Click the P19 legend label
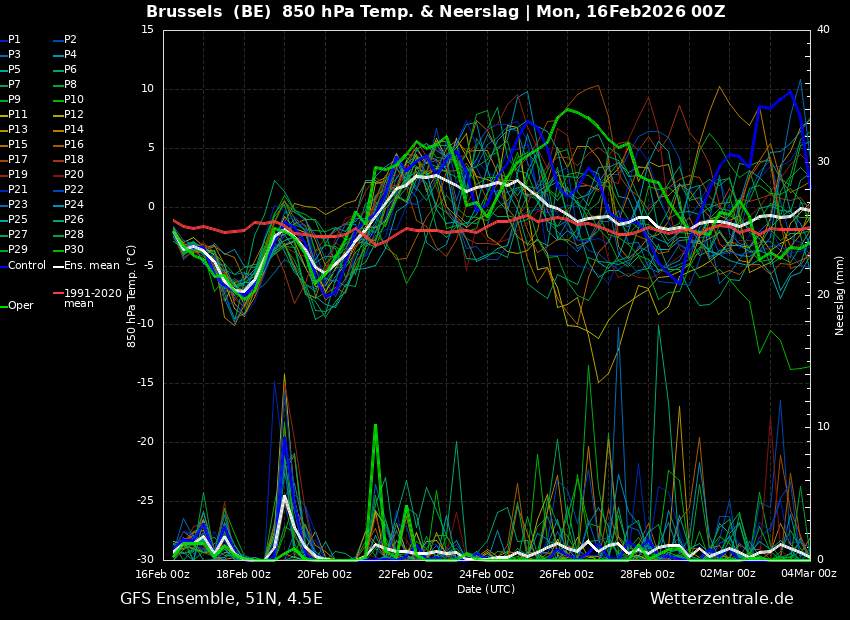This screenshot has height=620, width=850. (18, 174)
